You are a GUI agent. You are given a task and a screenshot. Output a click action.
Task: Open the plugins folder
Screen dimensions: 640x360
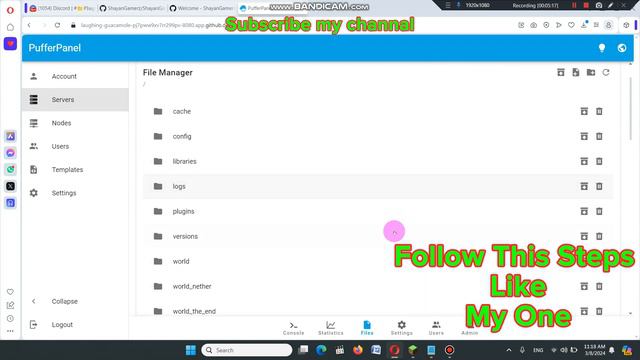coord(378,211)
